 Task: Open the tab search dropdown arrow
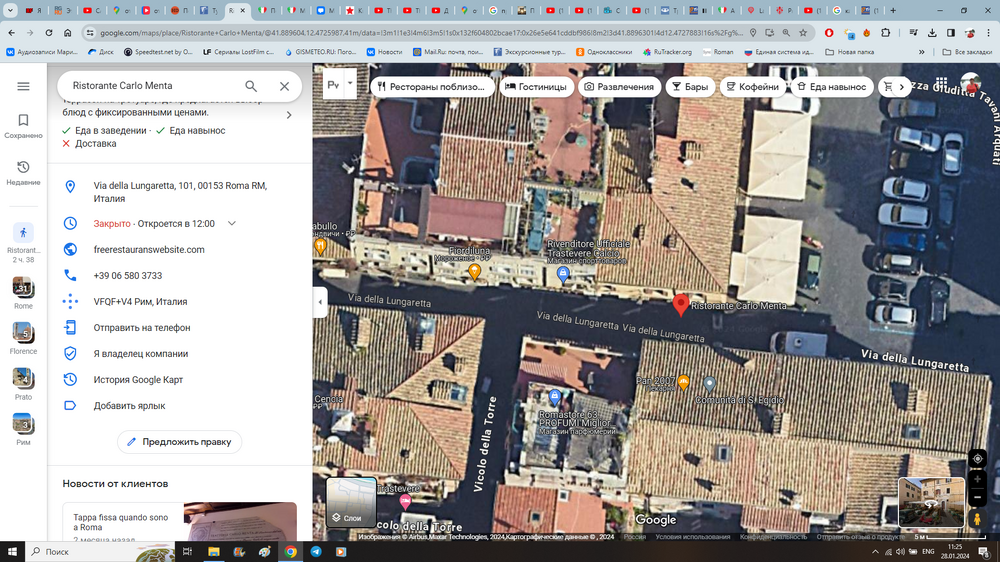click(x=10, y=10)
